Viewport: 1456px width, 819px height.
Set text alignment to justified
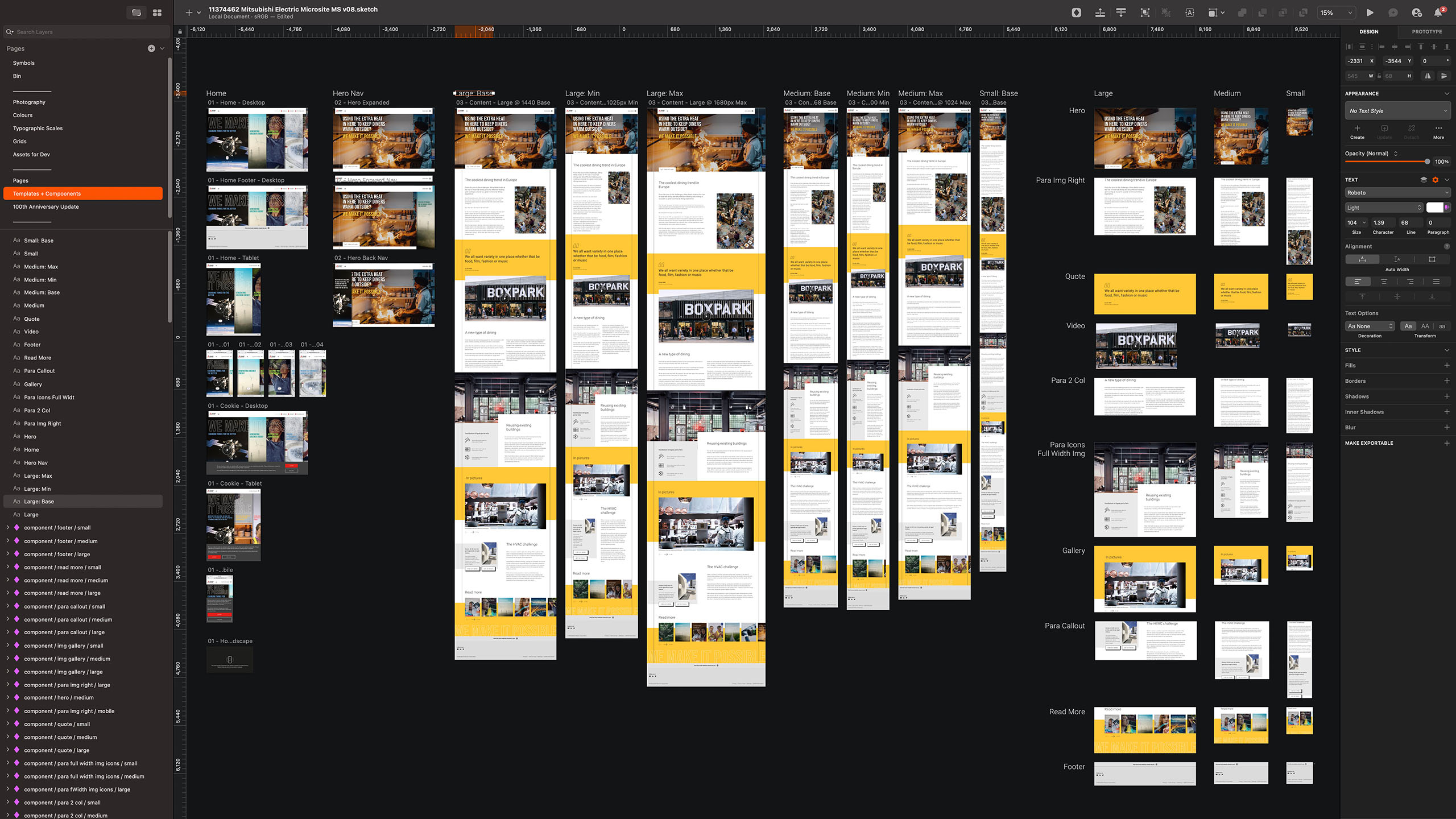click(x=1436, y=282)
